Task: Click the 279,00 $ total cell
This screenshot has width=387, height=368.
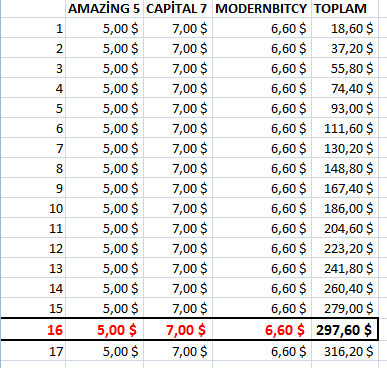Action: click(345, 308)
